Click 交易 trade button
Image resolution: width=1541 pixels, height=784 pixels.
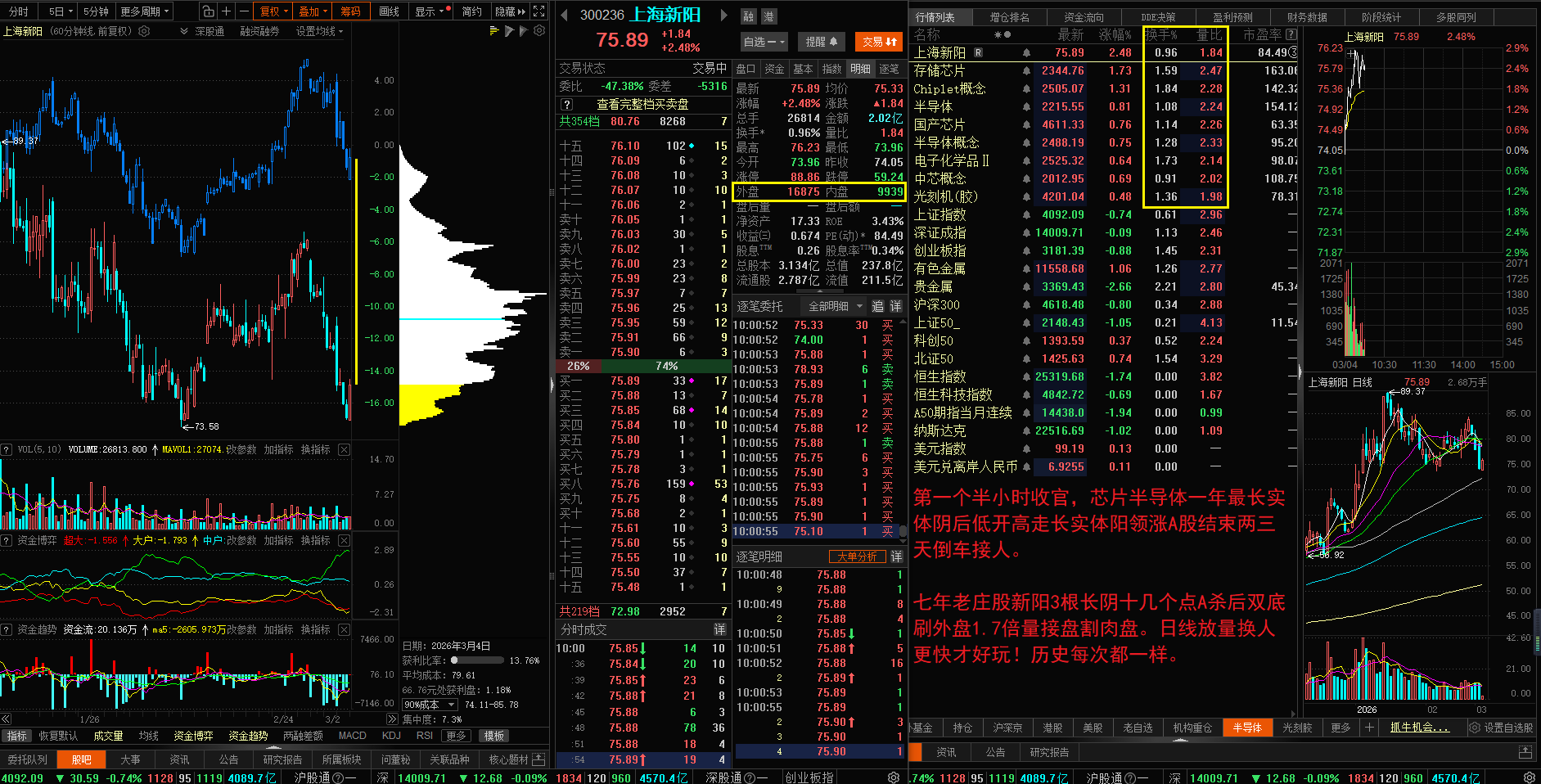pyautogui.click(x=879, y=42)
